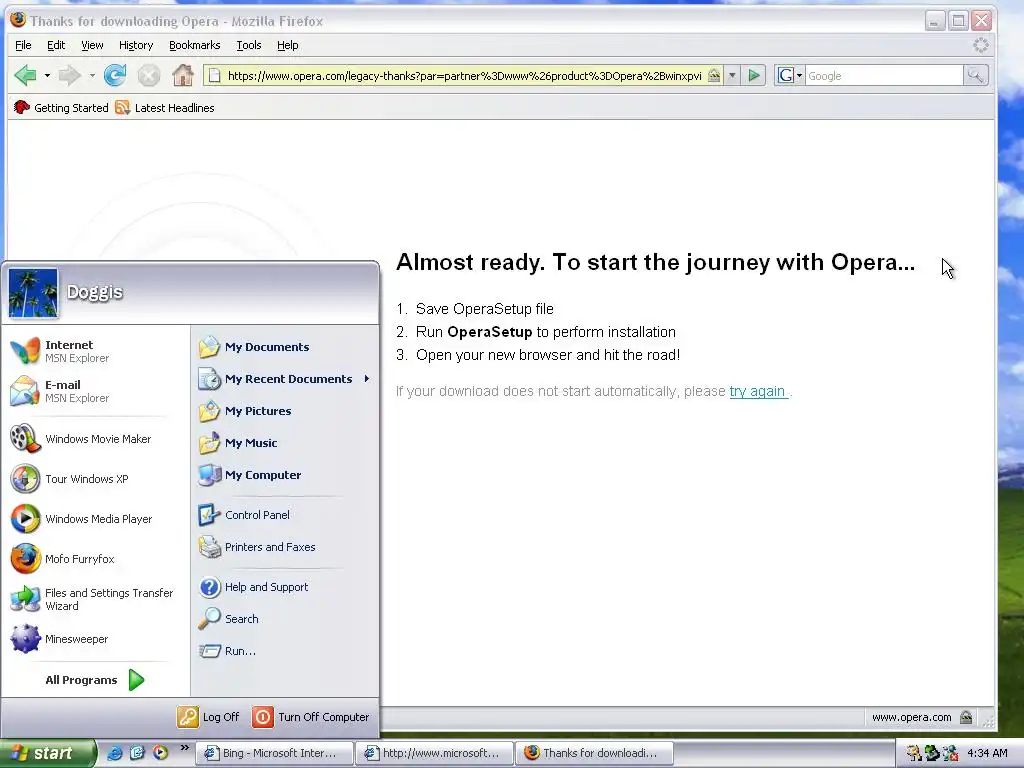Open the Home page icon

click(183, 76)
